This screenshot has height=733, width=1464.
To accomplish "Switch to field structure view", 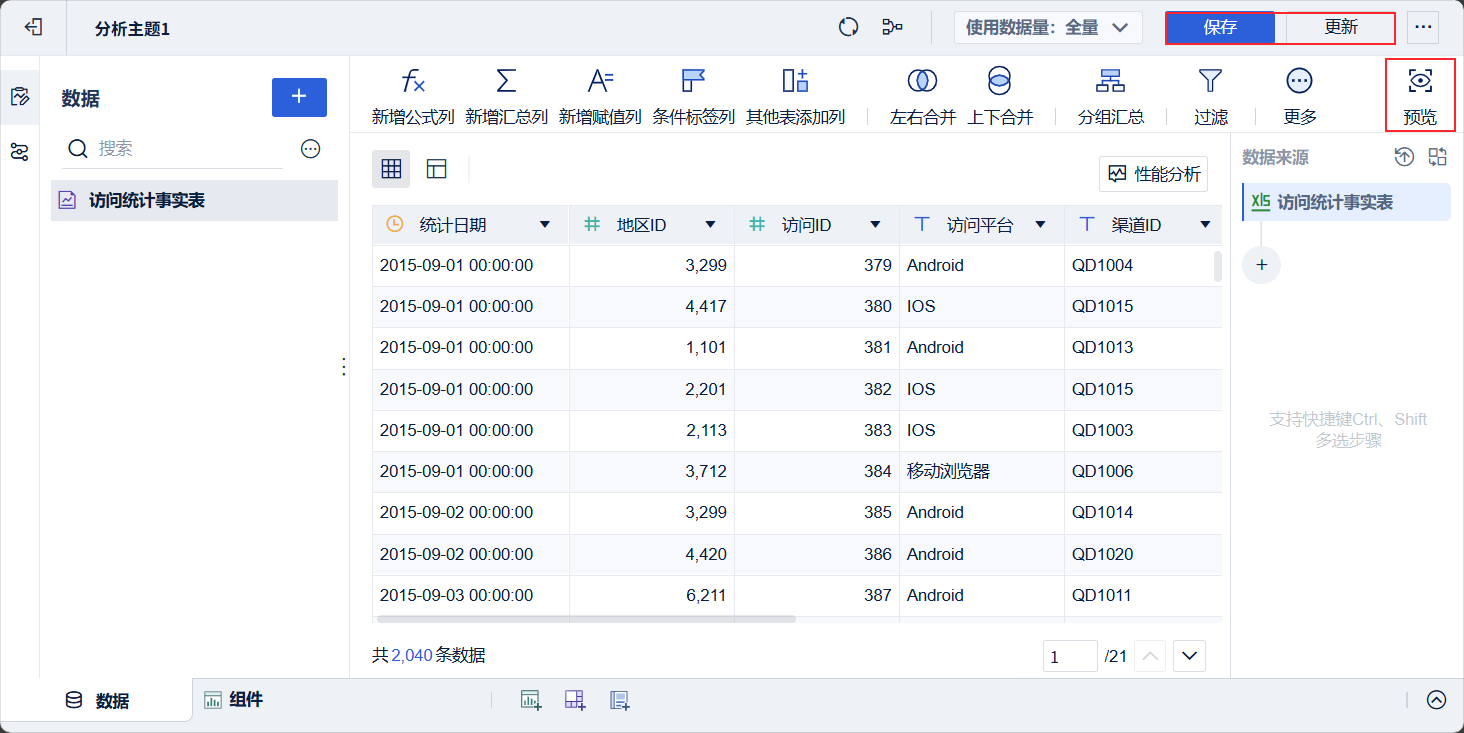I will click(436, 169).
